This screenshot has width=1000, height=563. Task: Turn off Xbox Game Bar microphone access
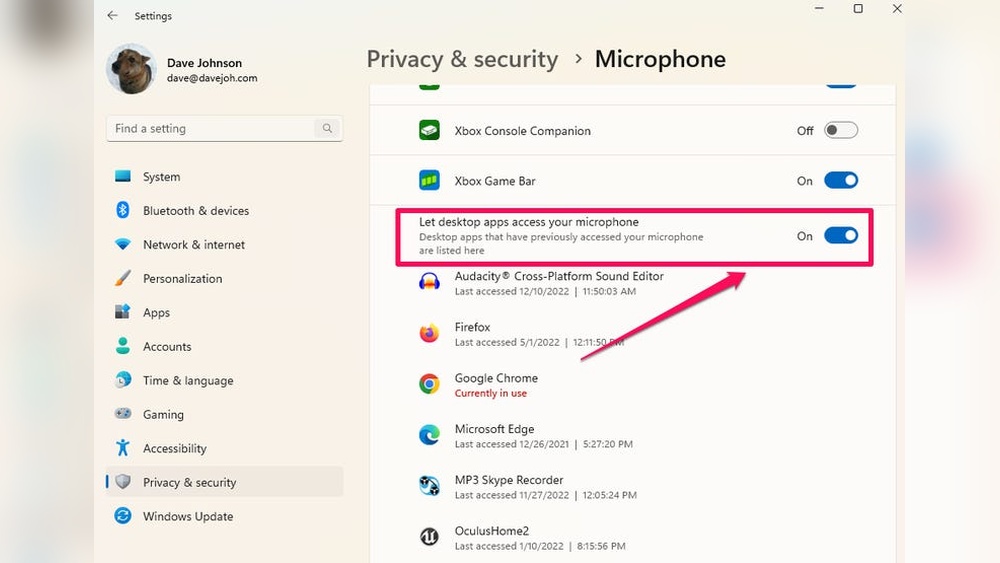[841, 180]
